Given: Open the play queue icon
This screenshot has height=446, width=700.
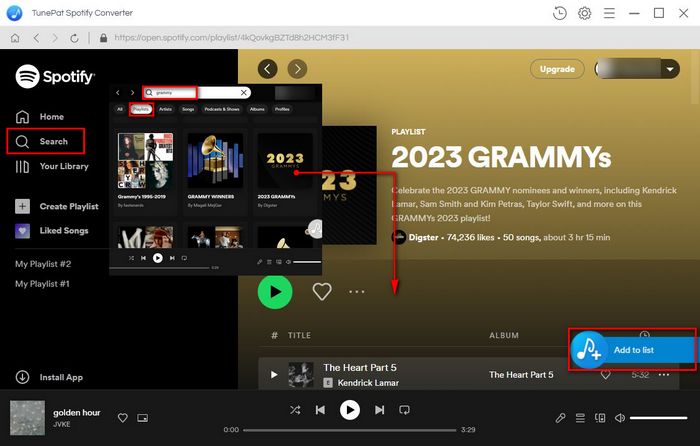Looking at the screenshot, I should coord(580,418).
